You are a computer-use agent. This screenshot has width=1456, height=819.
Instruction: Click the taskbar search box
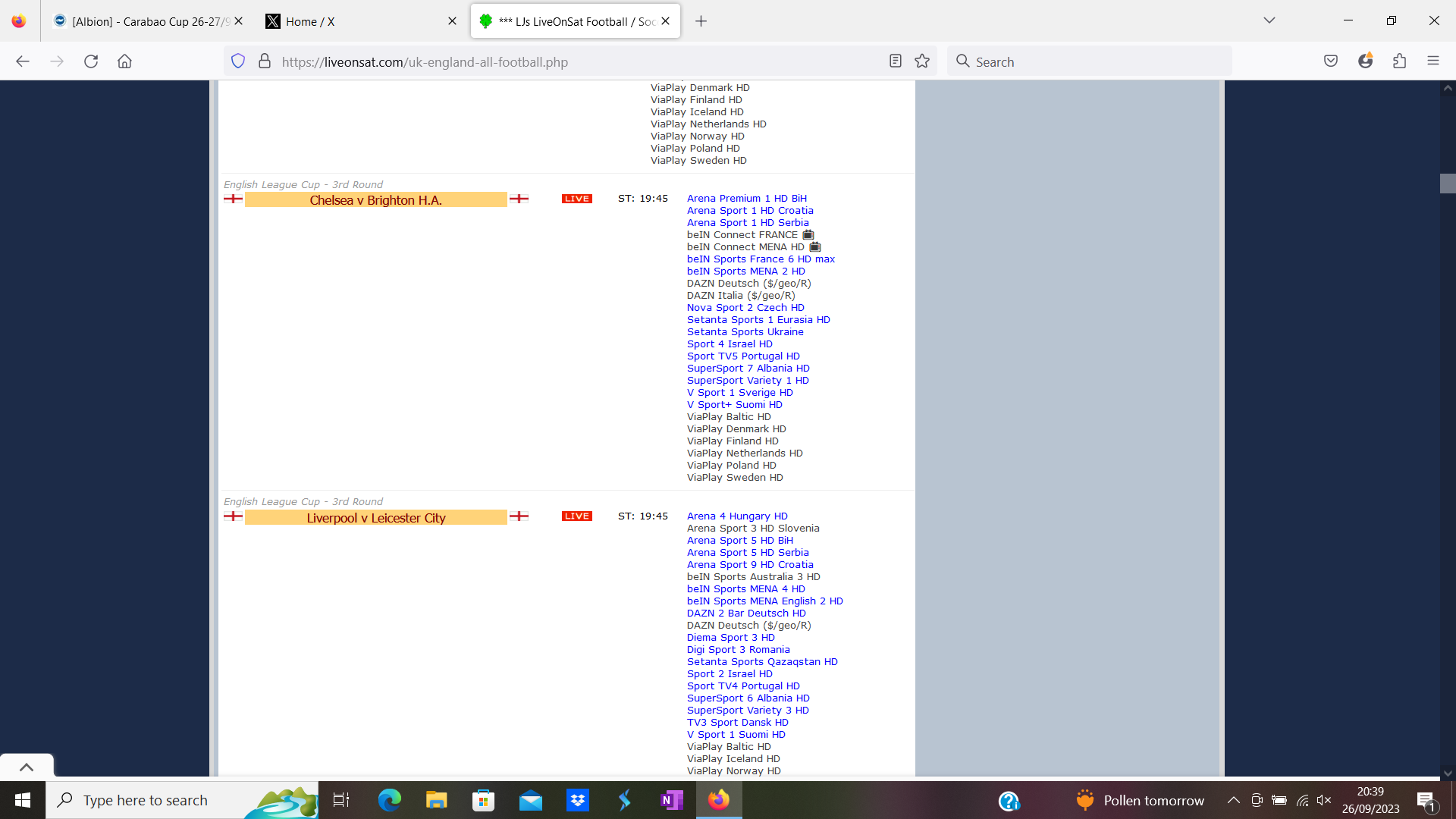pyautogui.click(x=182, y=800)
